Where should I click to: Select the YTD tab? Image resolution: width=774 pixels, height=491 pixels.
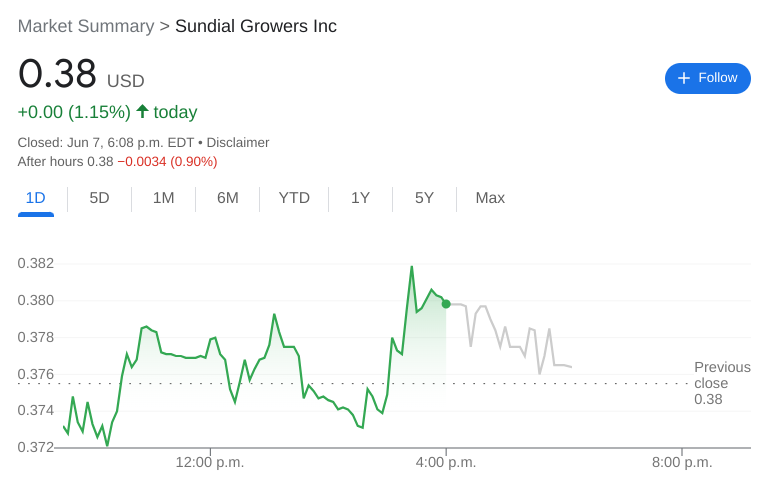tap(294, 198)
